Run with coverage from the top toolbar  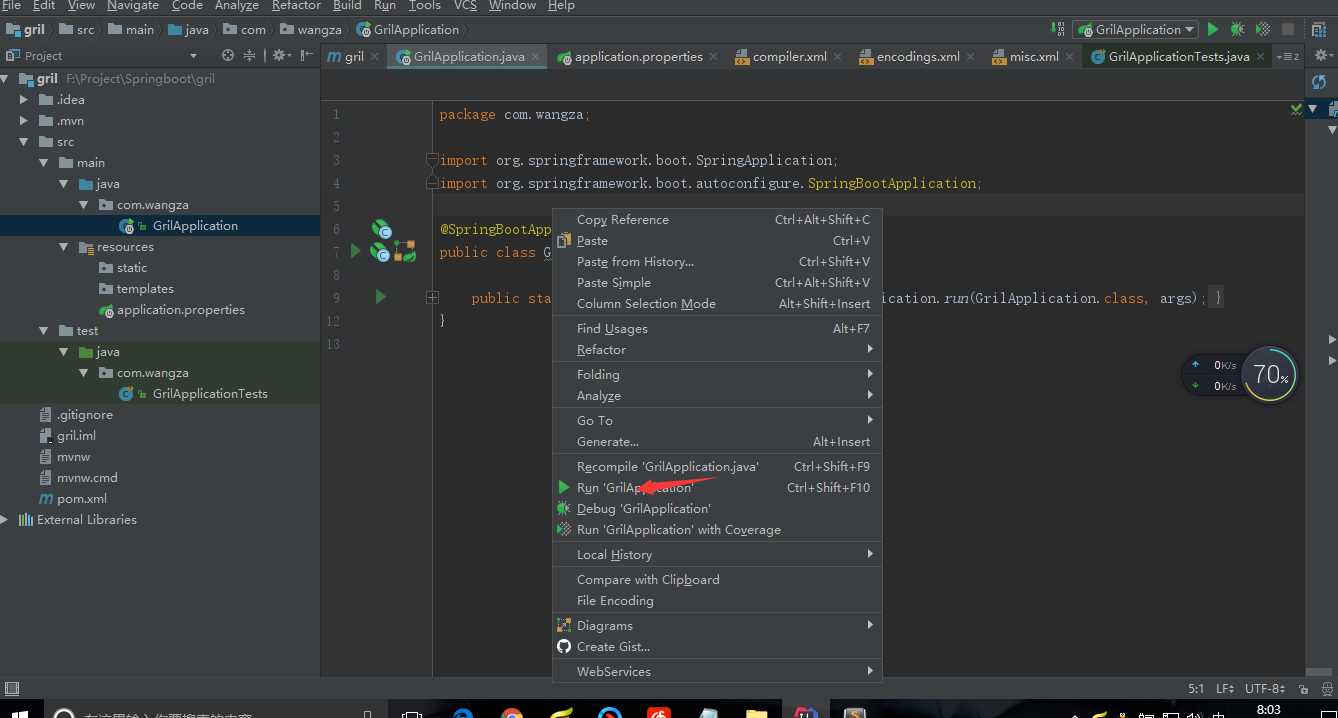point(1263,30)
